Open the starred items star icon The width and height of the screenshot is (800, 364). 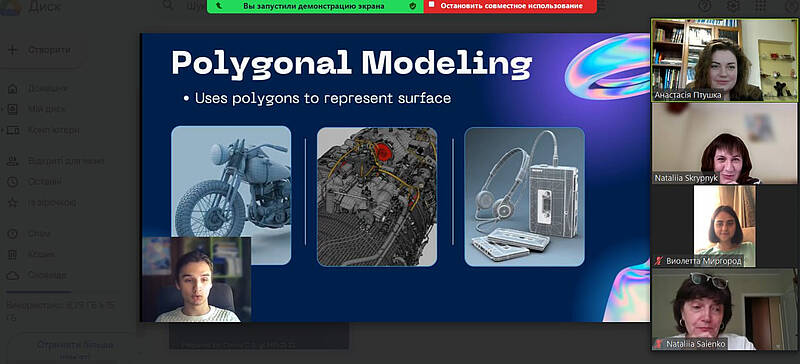pyautogui.click(x=13, y=203)
